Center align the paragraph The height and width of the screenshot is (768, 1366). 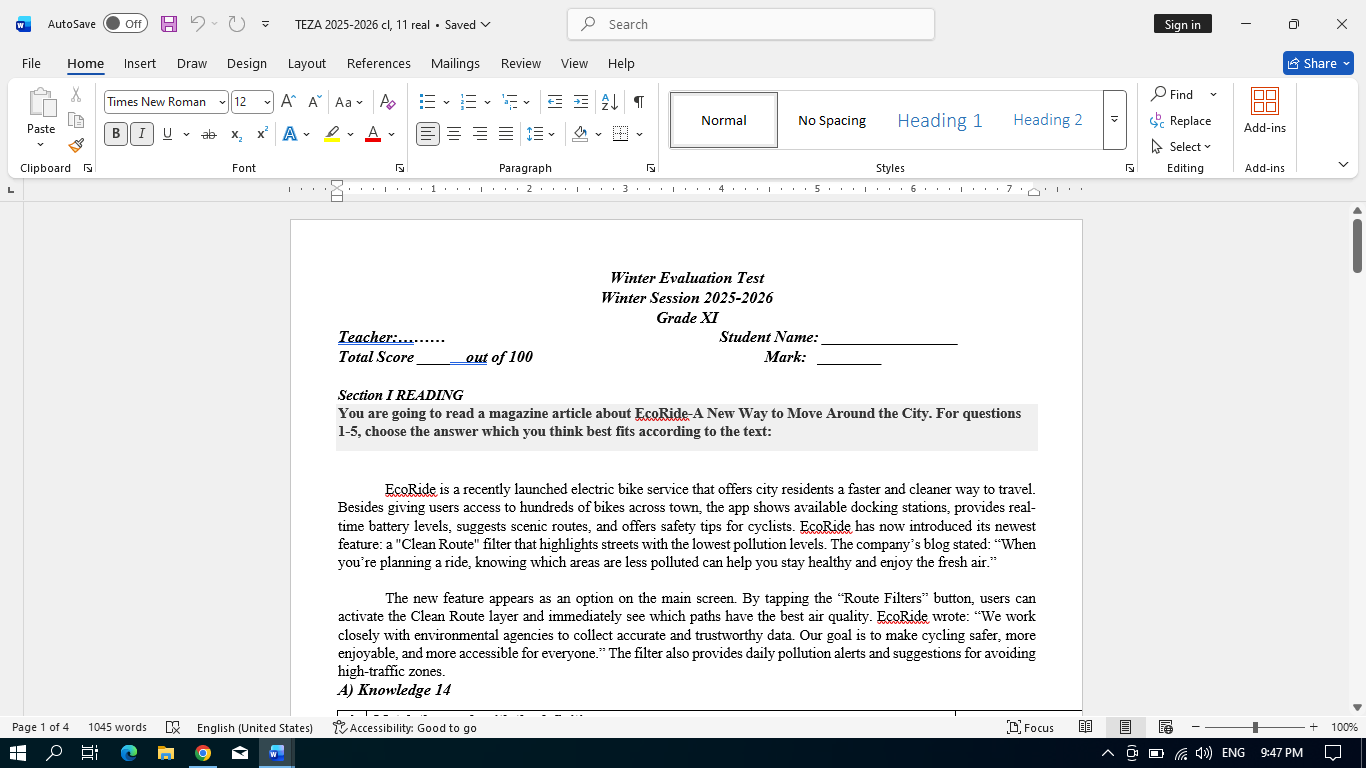454,134
